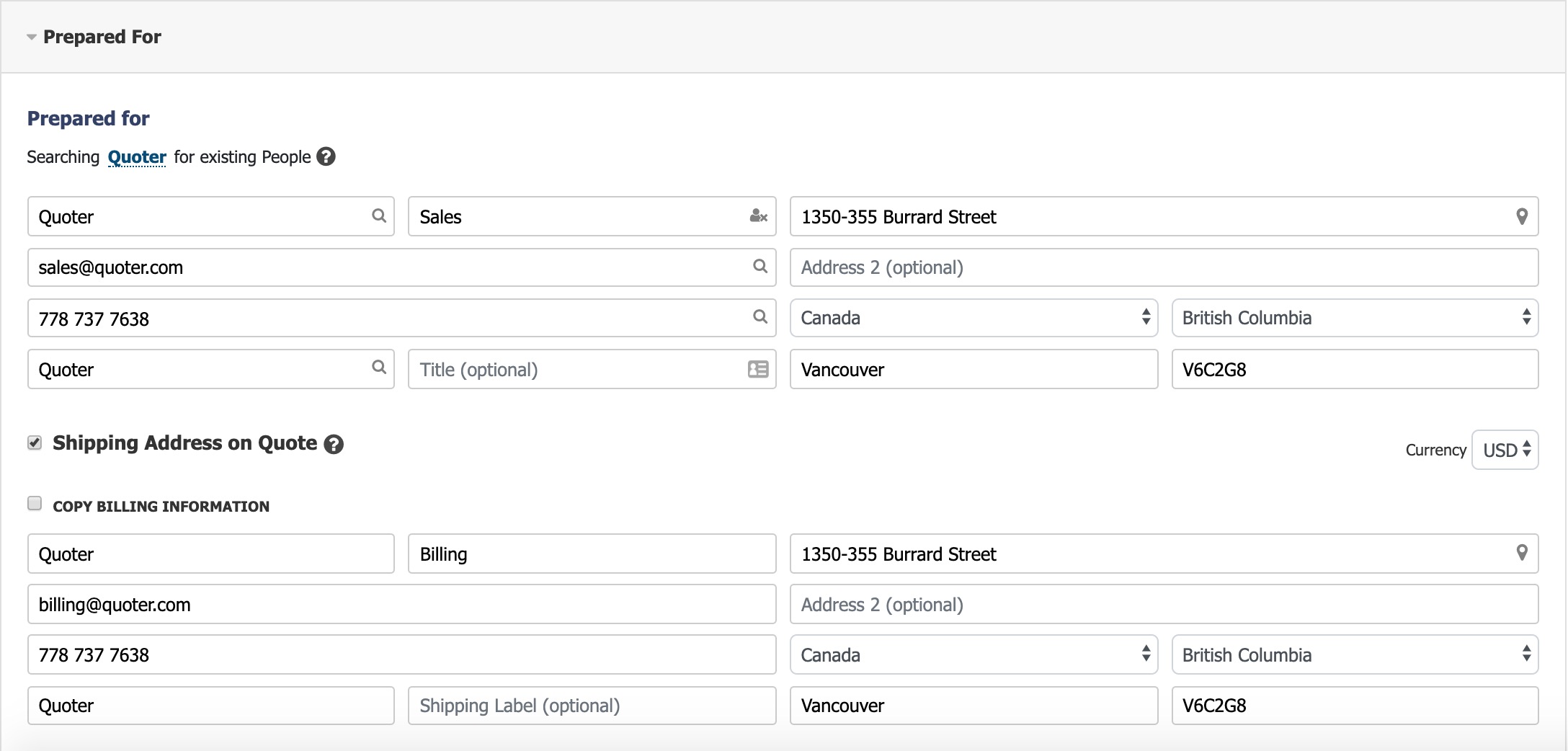Click contact card icon in Title field
Viewport: 1568px width, 751px height.
click(758, 369)
